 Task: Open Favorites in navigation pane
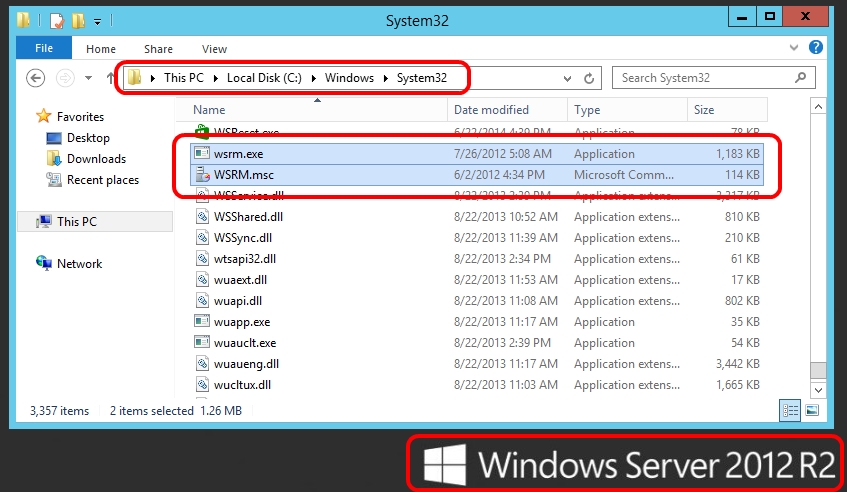tap(80, 117)
